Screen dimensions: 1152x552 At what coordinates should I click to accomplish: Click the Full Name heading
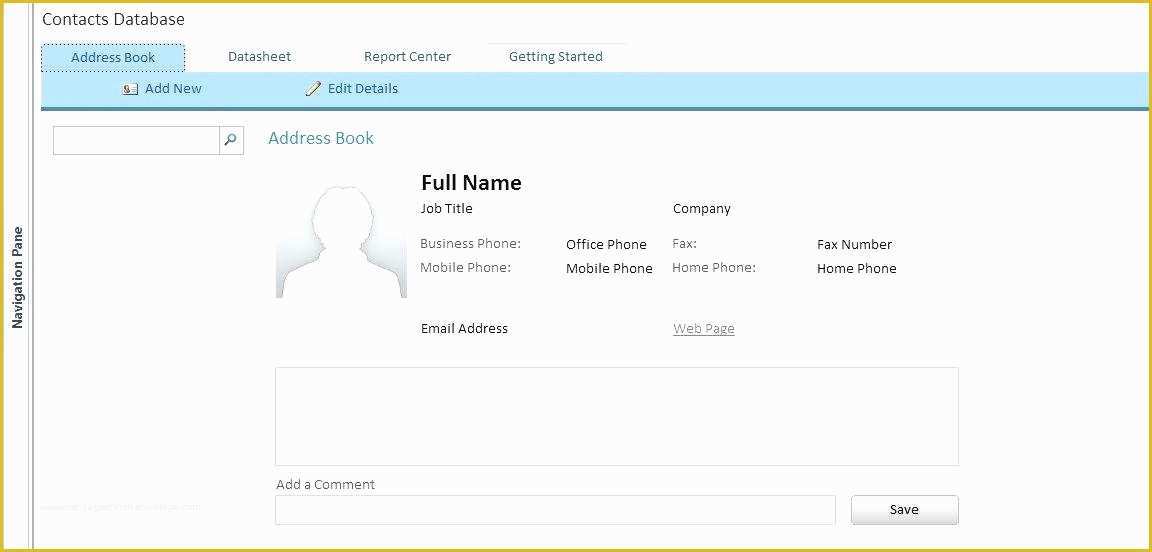pyautogui.click(x=472, y=182)
